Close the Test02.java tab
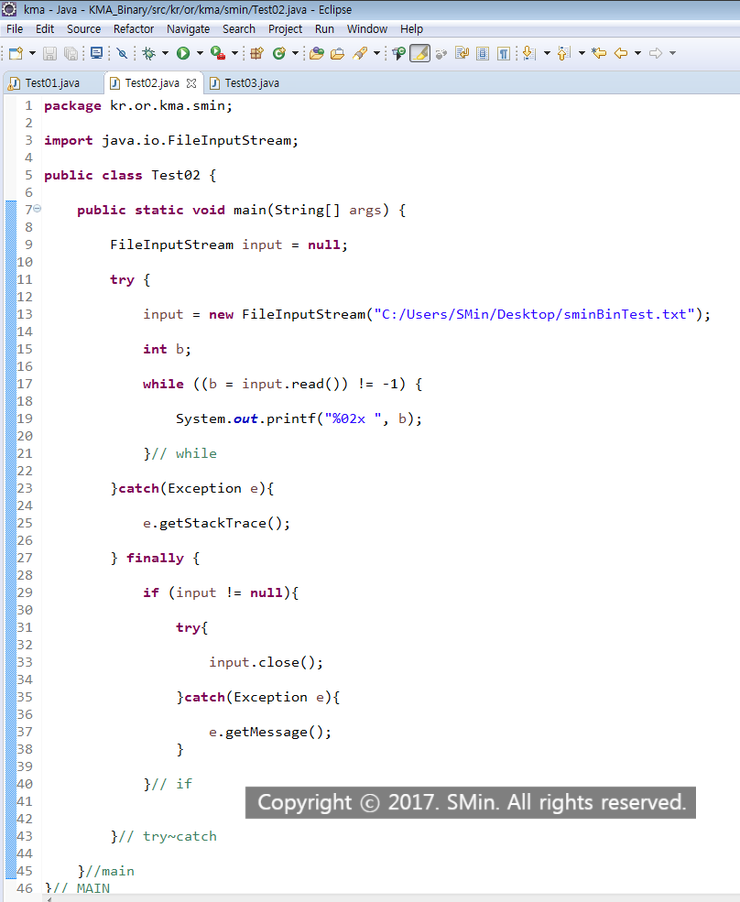Image resolution: width=740 pixels, height=902 pixels. [x=192, y=83]
